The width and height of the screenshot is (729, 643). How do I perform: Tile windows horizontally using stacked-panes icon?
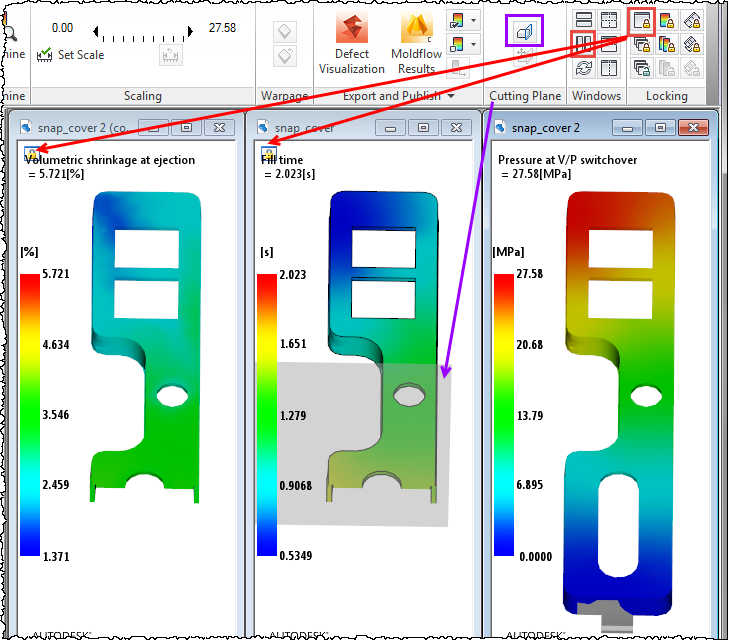pyautogui.click(x=583, y=20)
